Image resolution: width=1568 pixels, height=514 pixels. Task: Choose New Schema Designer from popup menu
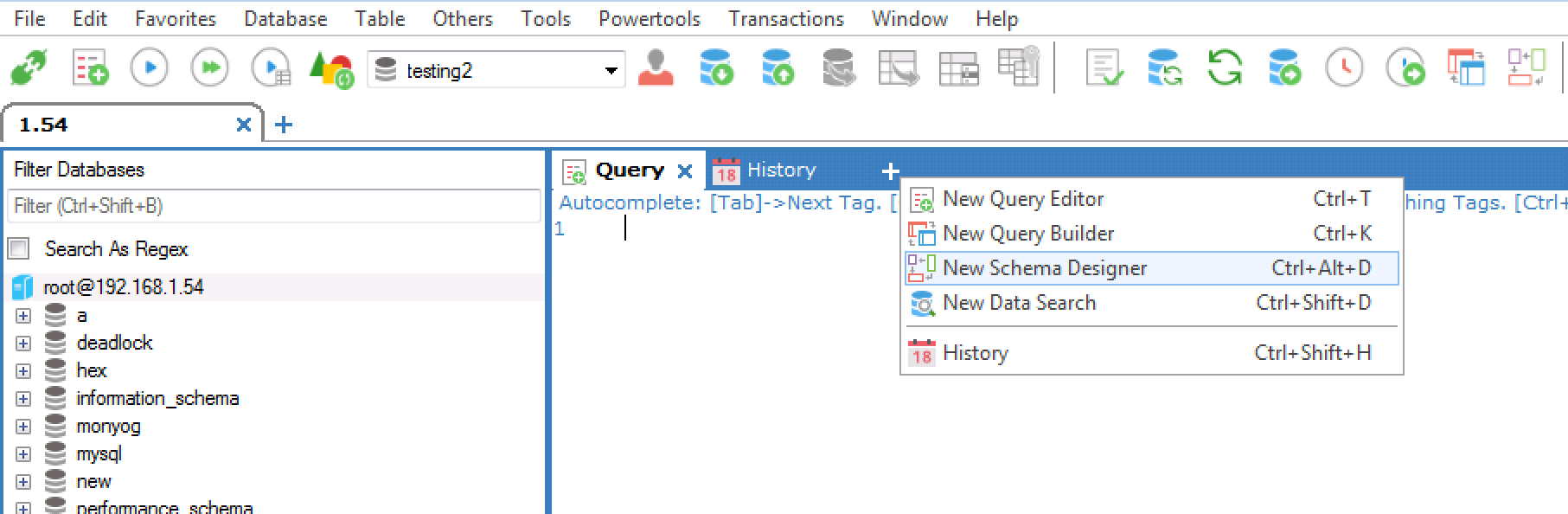[x=1151, y=268]
